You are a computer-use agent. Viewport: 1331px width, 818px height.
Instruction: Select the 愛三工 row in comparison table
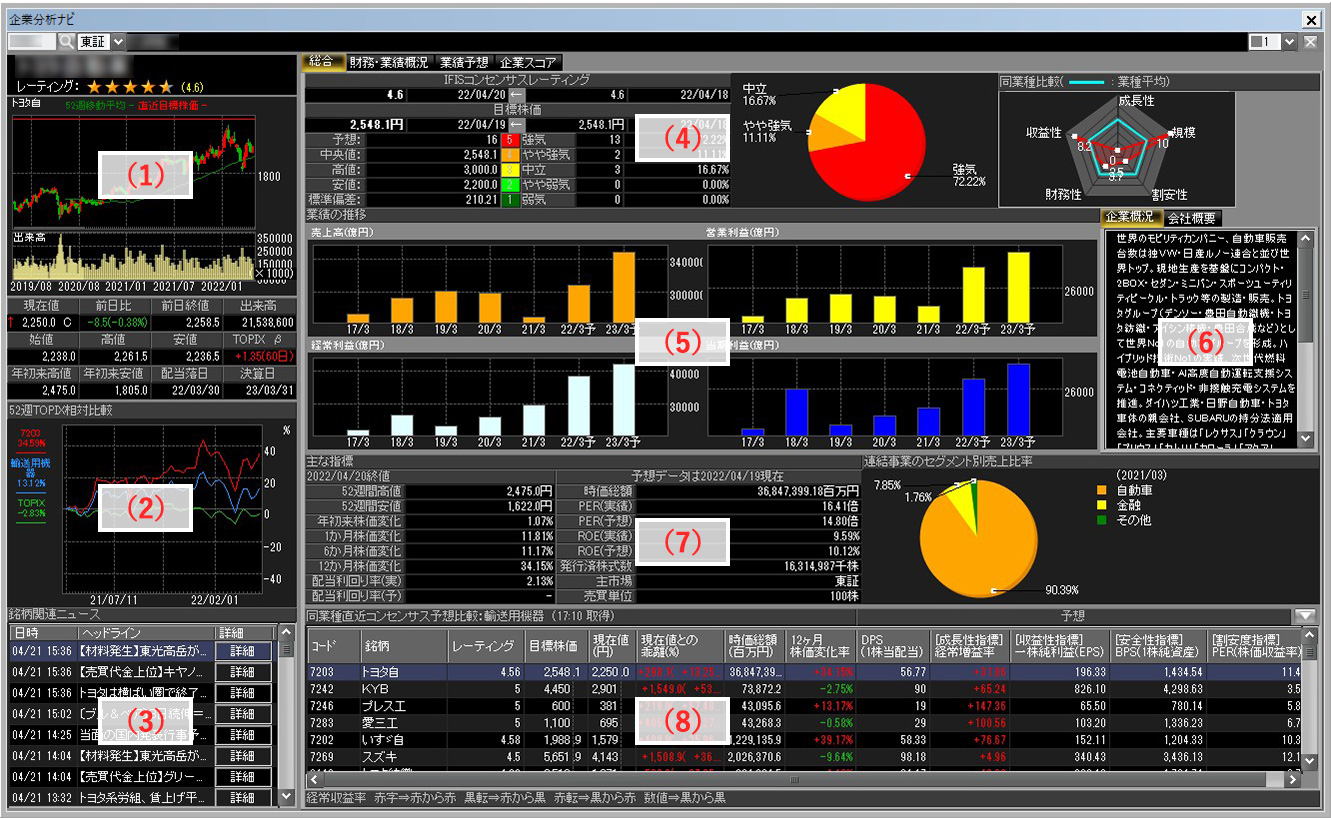[805, 724]
